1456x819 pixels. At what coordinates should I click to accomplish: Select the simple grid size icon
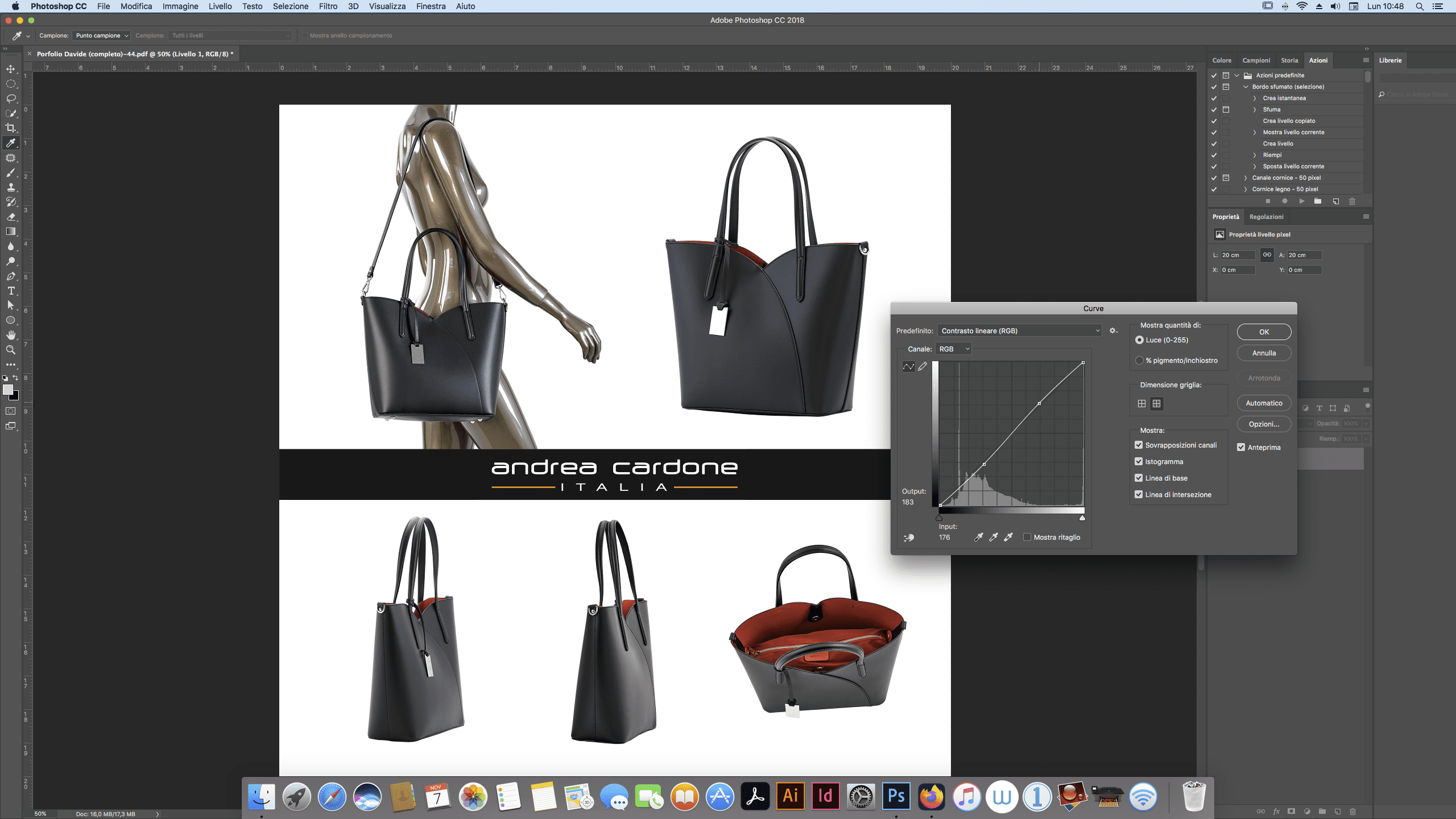point(1141,403)
